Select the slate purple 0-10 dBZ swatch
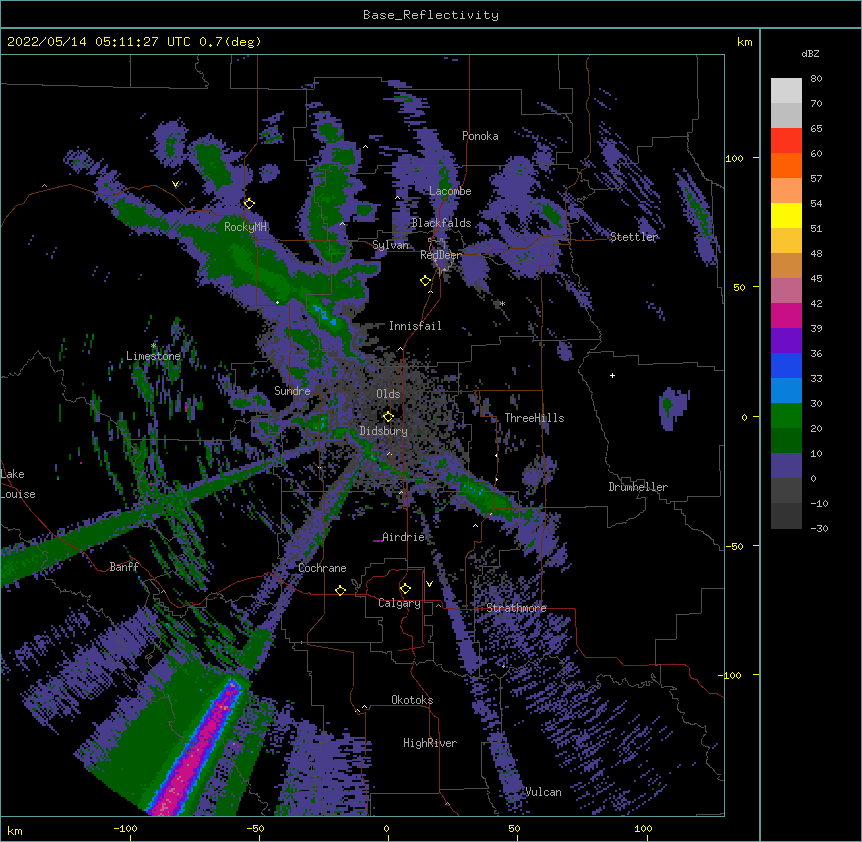The image size is (862, 842). point(786,466)
